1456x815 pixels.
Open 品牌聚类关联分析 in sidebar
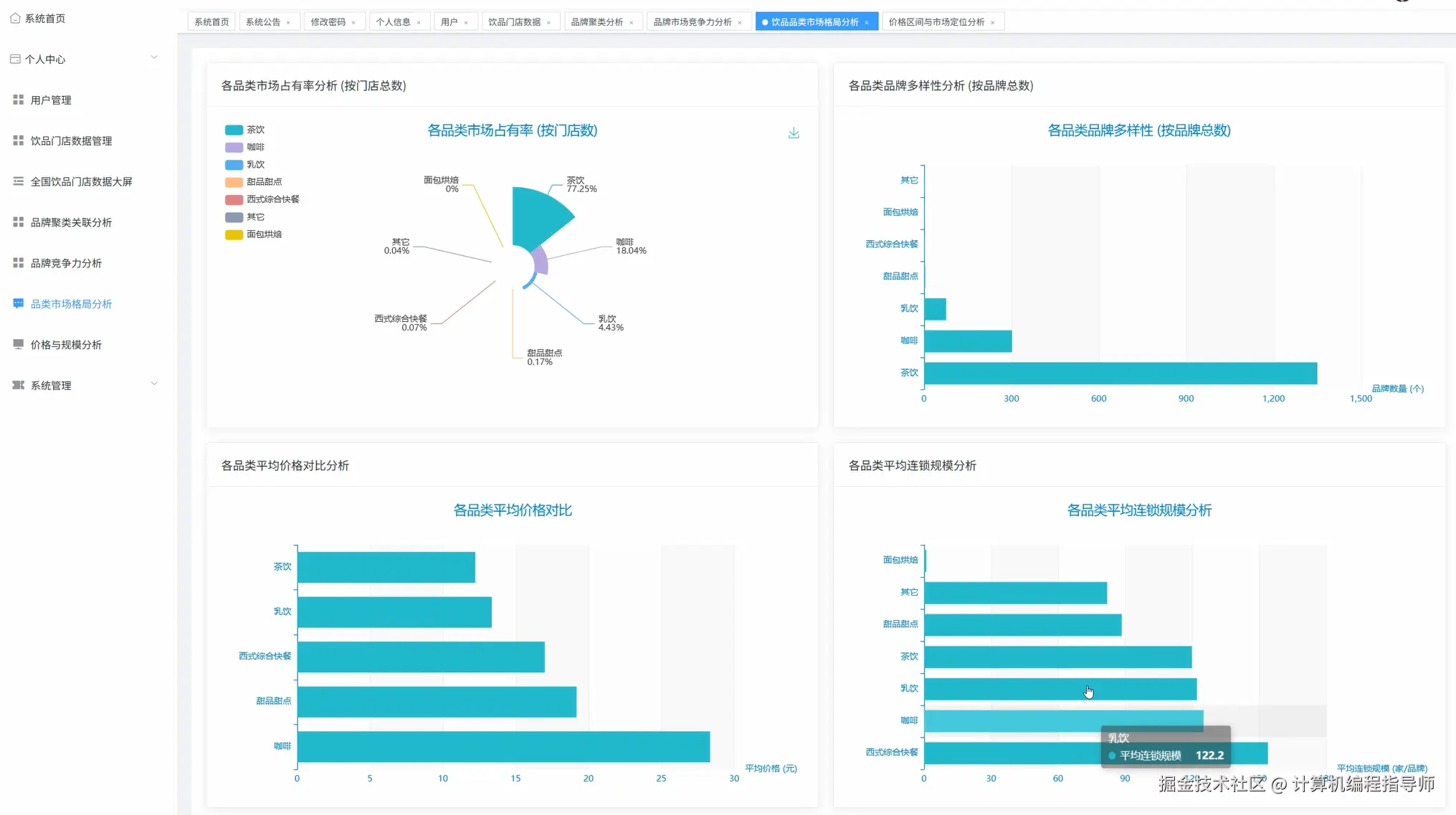click(71, 222)
